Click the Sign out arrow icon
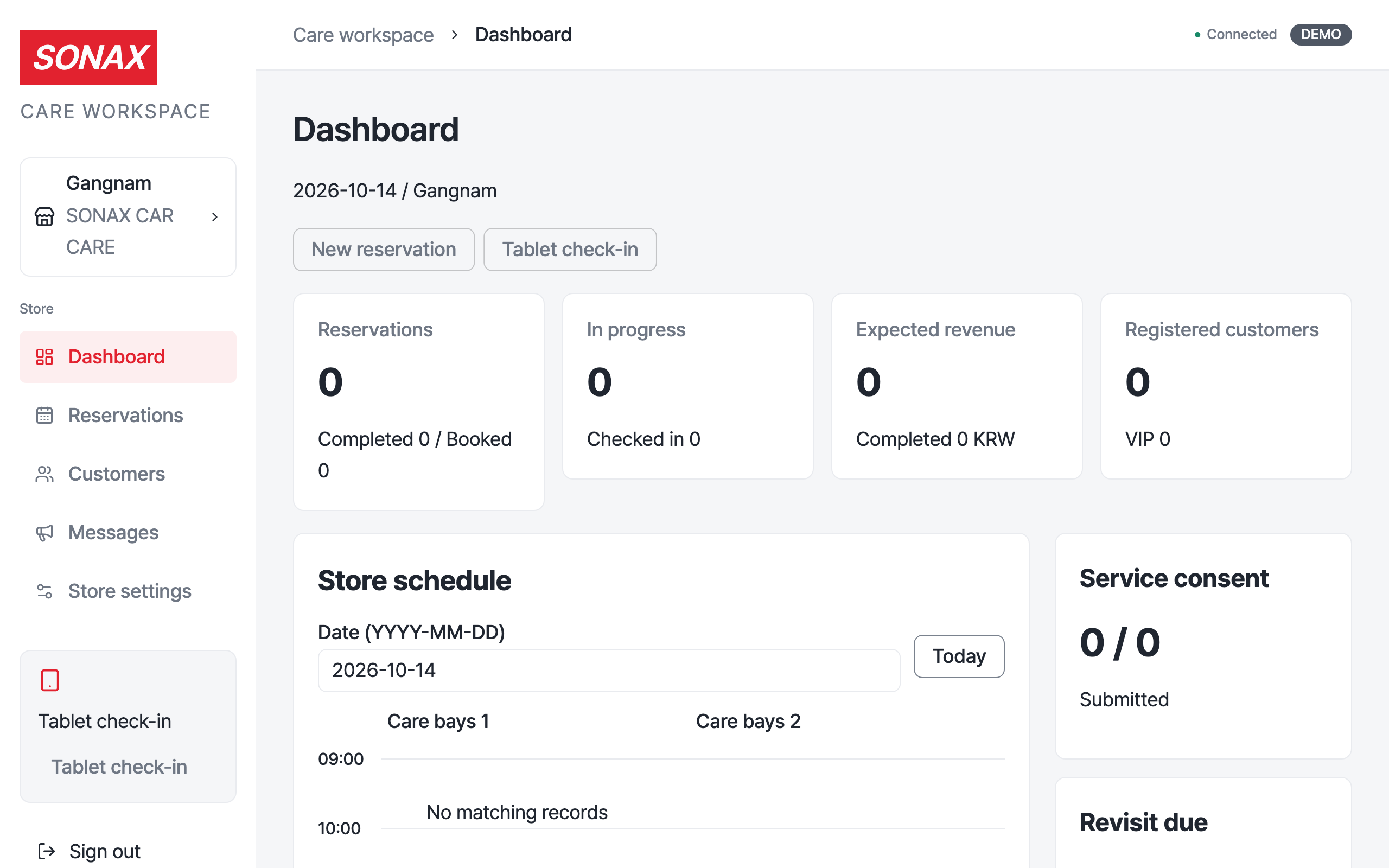Image resolution: width=1389 pixels, height=868 pixels. click(47, 851)
